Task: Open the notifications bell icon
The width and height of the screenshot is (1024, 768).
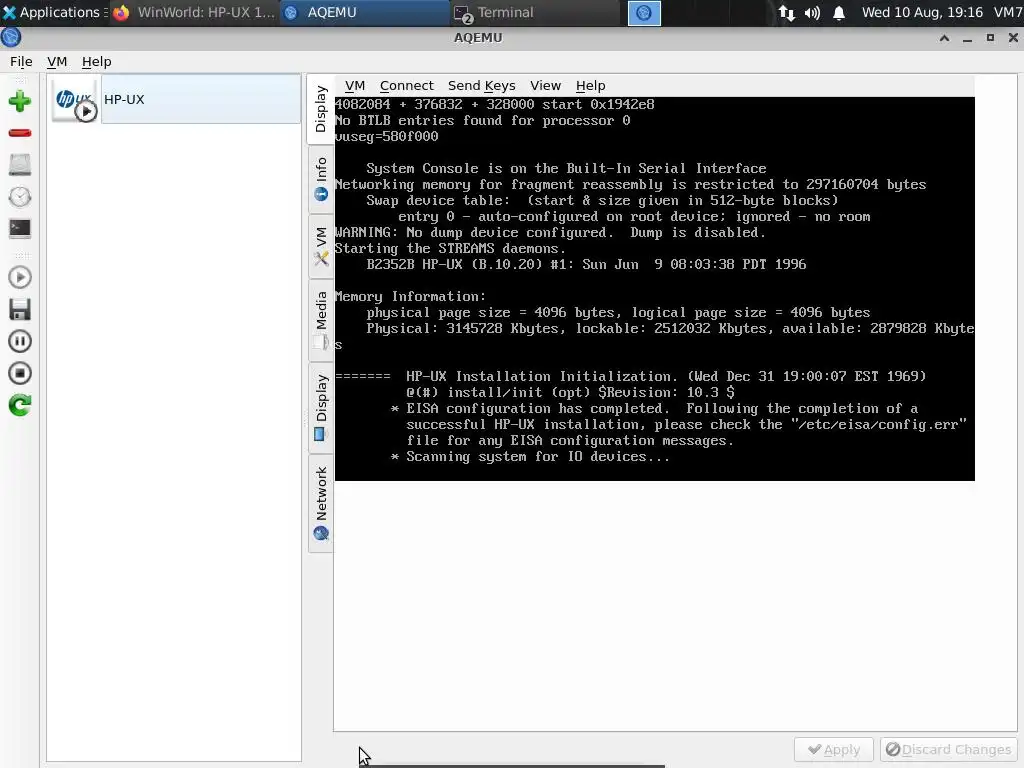Action: [839, 12]
